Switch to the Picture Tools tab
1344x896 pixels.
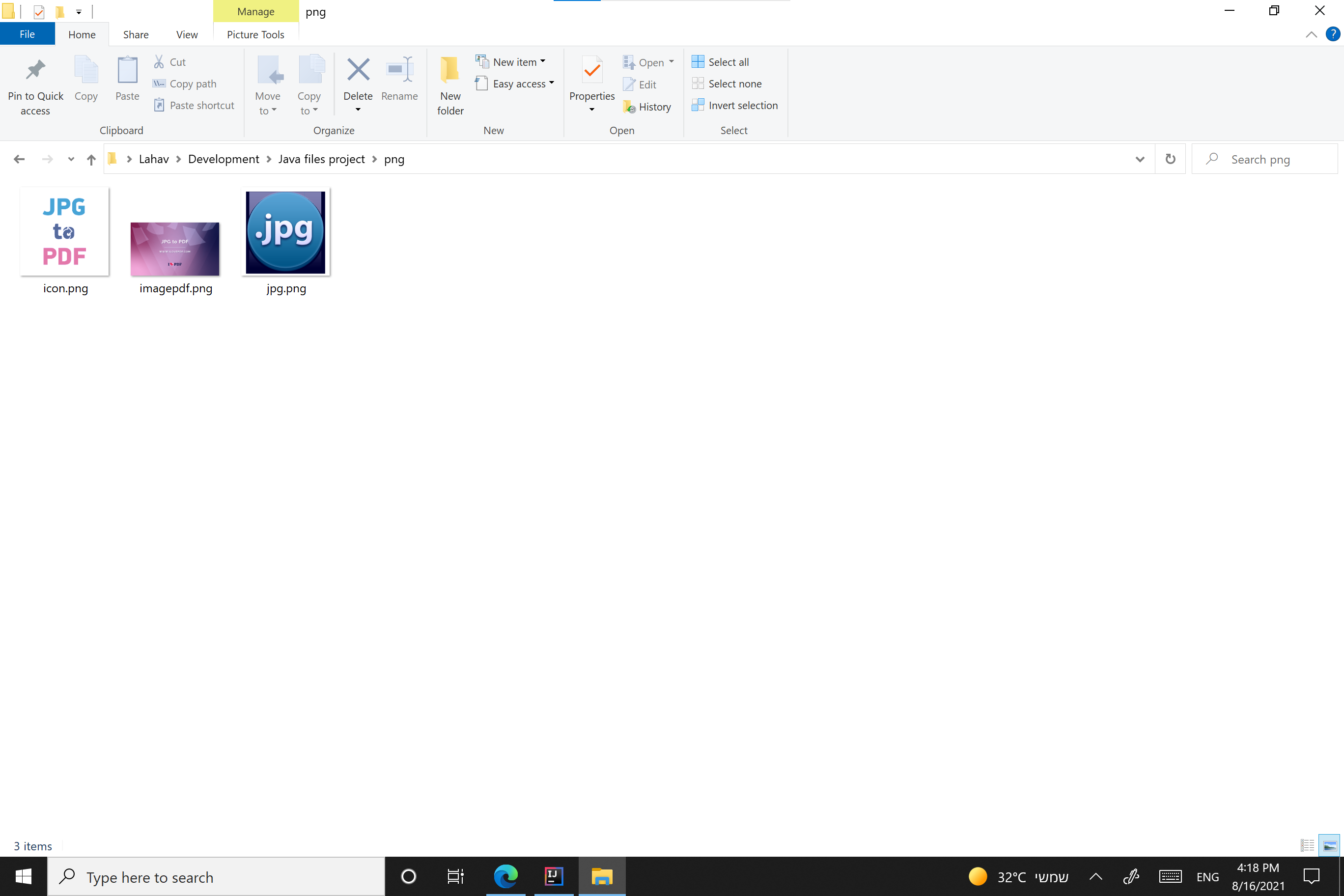[255, 35]
